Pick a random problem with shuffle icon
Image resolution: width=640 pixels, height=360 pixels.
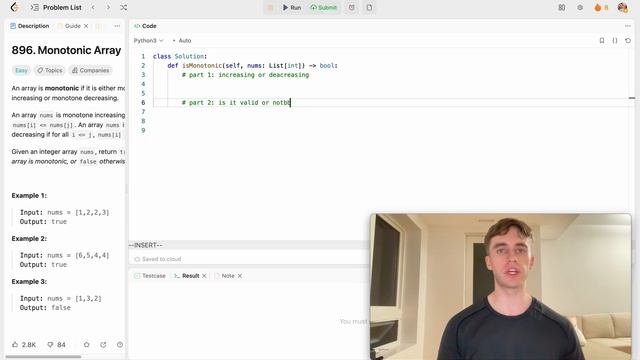tap(124, 7)
